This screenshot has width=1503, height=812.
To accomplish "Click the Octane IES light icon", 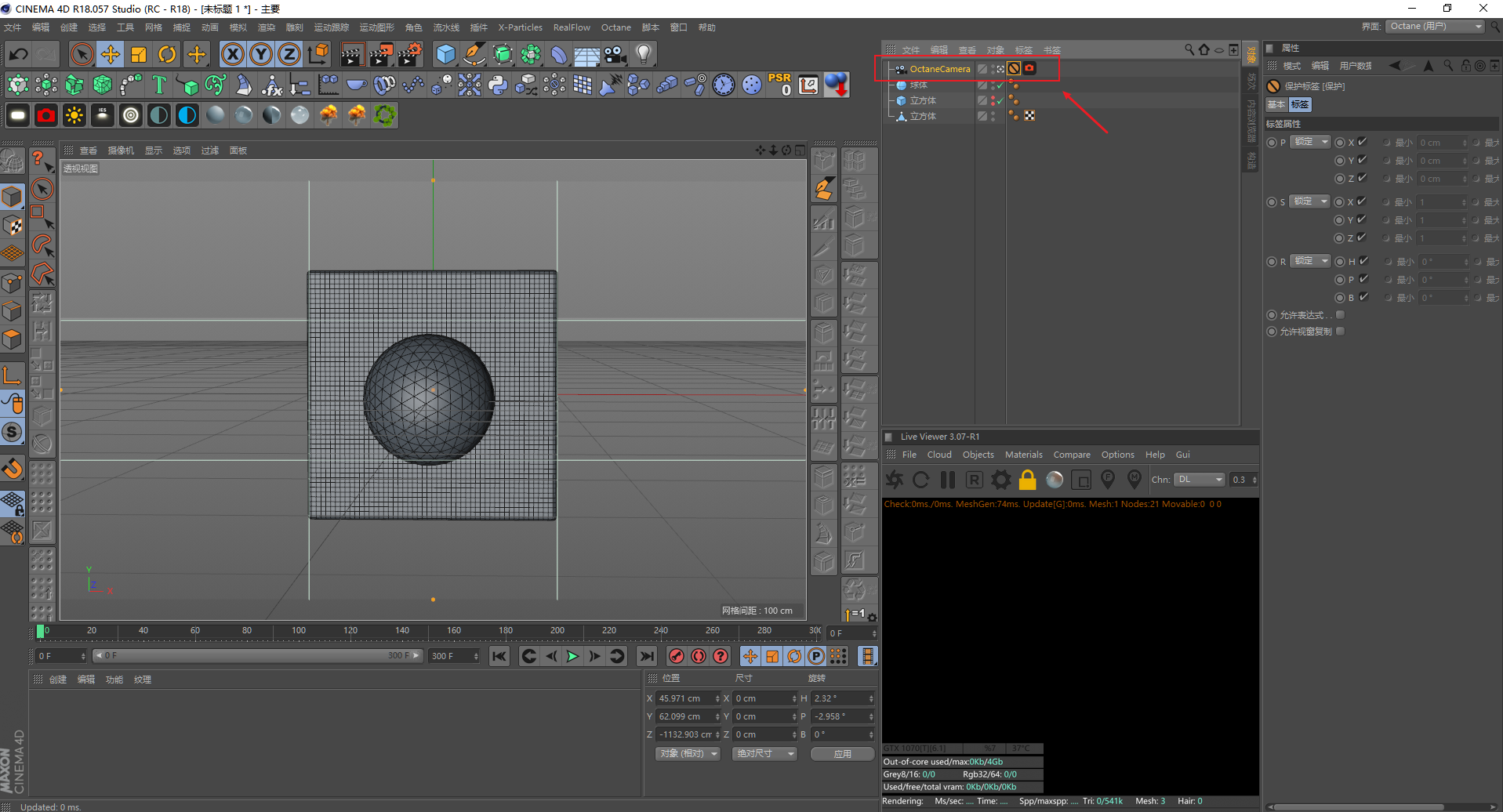I will pyautogui.click(x=103, y=115).
